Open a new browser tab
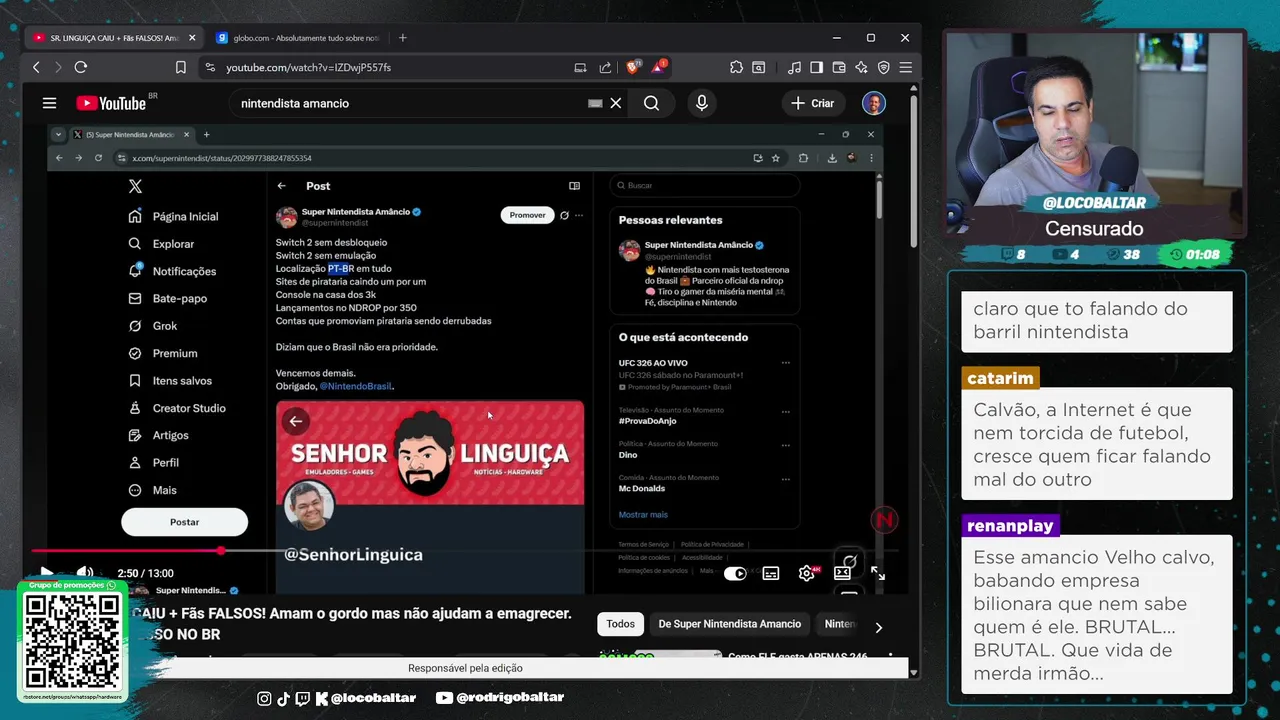This screenshot has height=720, width=1280. 402,38
